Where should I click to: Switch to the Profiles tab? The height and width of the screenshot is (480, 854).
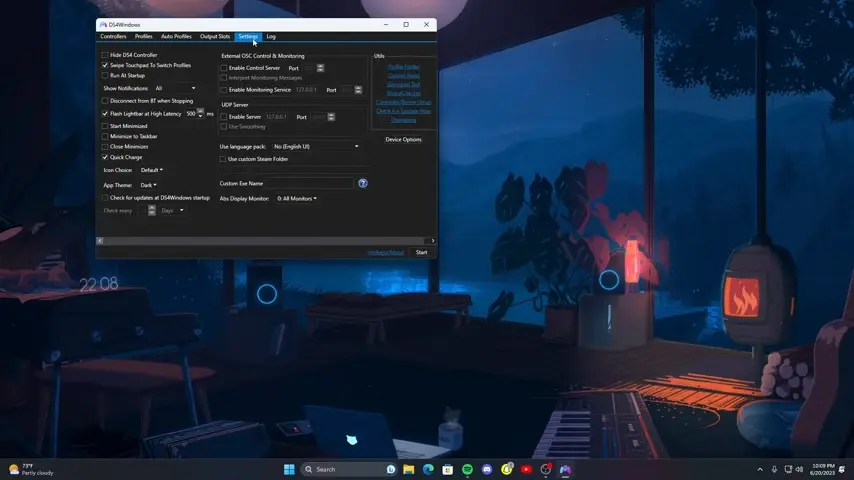coord(144,37)
